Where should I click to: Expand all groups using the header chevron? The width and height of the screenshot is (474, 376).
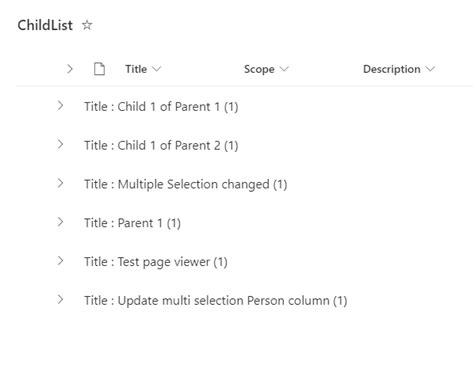point(70,69)
